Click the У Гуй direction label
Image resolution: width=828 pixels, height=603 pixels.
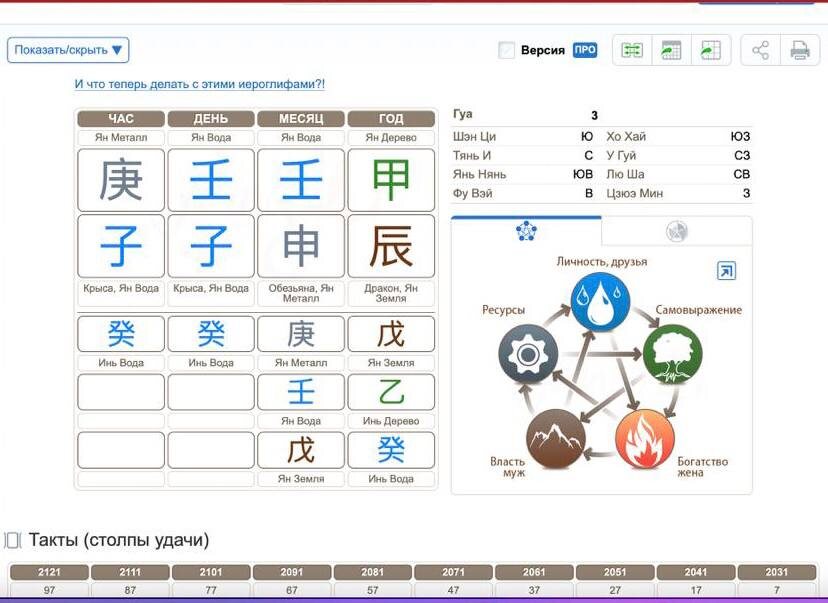tap(622, 156)
